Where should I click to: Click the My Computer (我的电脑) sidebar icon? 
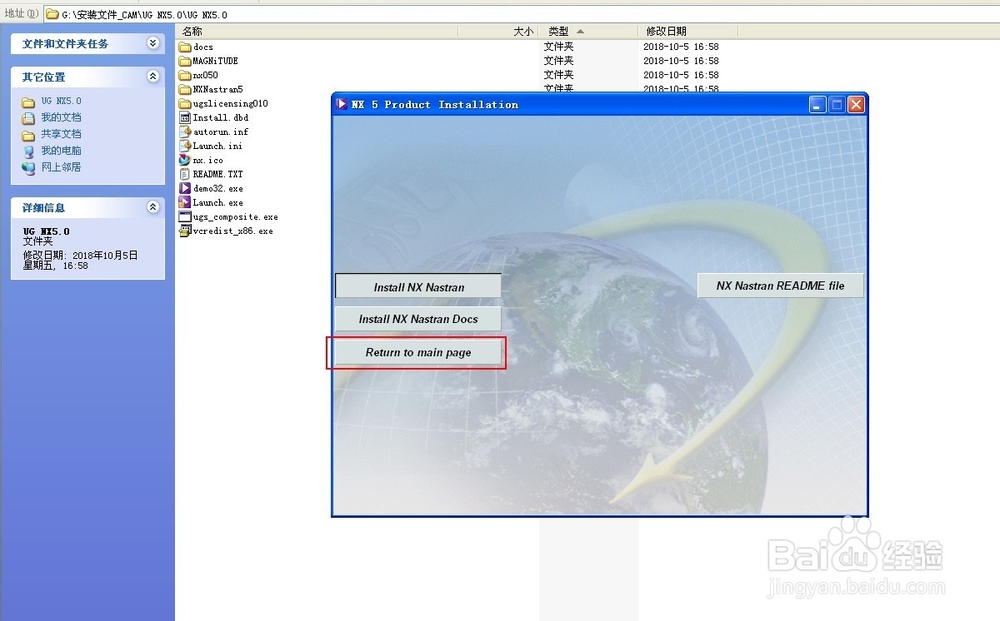click(x=28, y=152)
